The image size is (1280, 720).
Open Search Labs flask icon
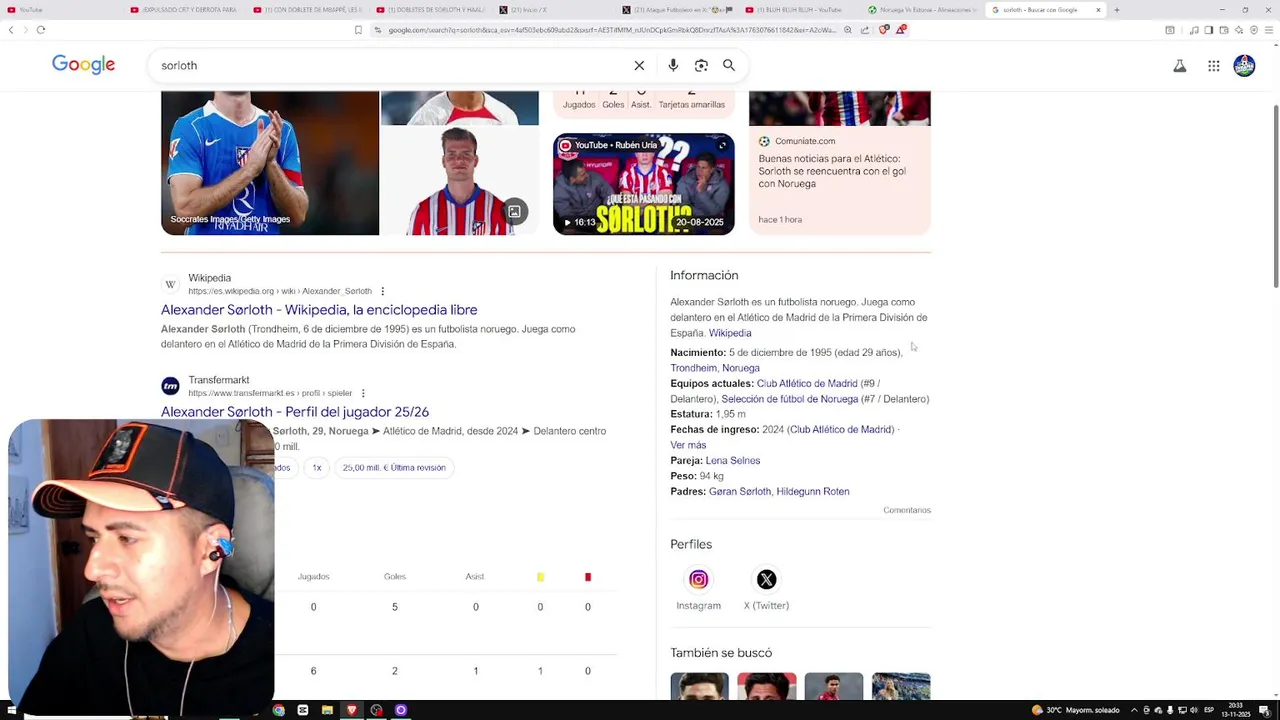pyautogui.click(x=1180, y=66)
